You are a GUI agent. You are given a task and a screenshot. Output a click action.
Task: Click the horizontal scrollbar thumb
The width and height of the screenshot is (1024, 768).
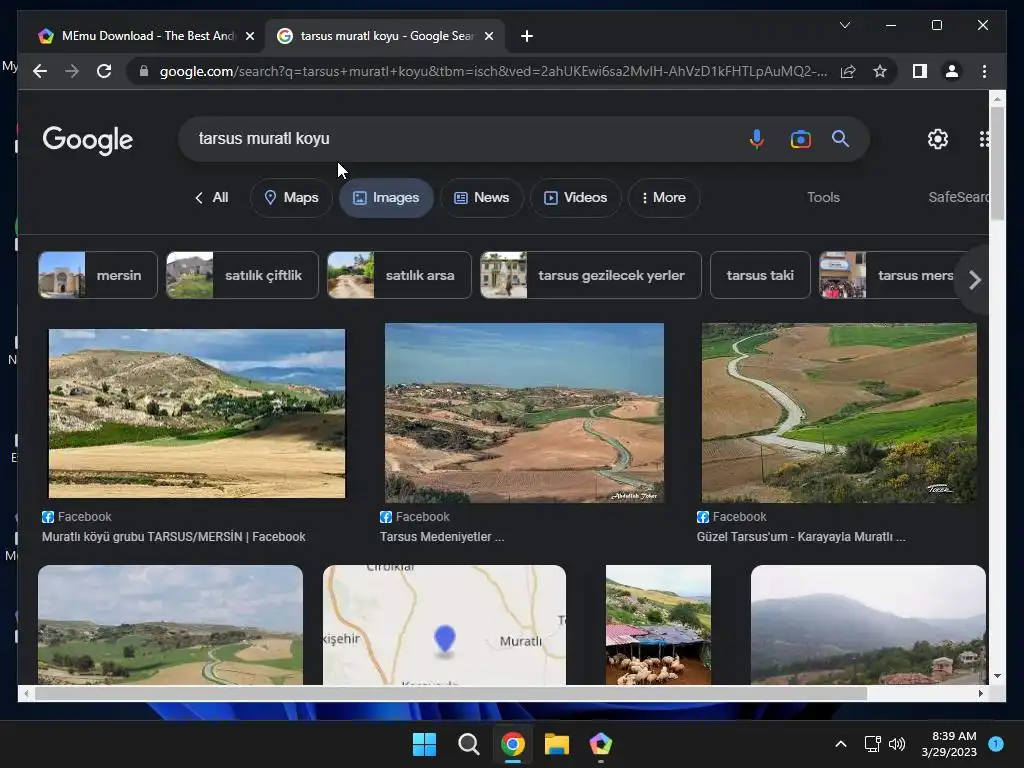(x=451, y=694)
